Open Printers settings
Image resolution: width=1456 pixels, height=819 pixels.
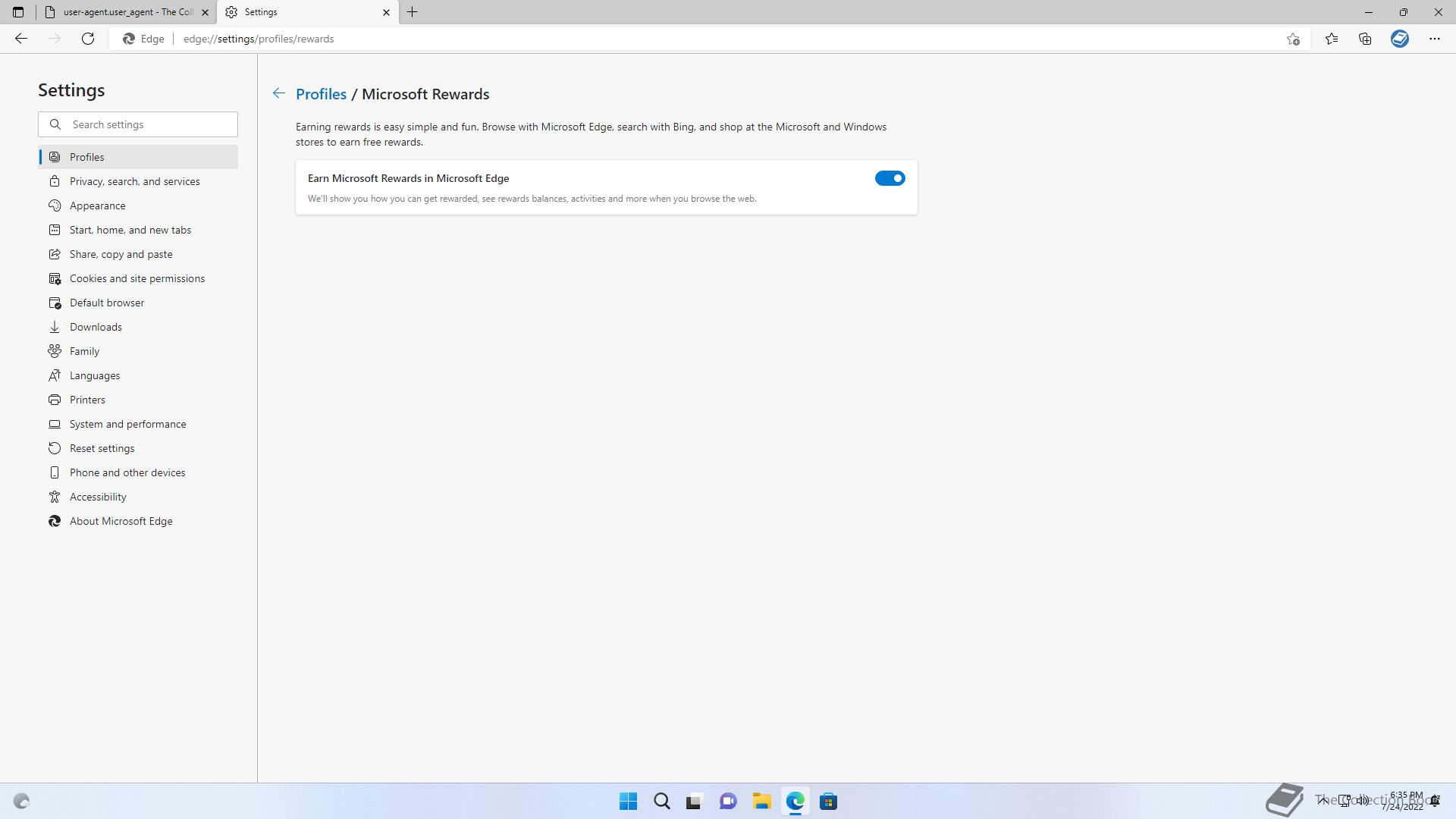(x=138, y=400)
